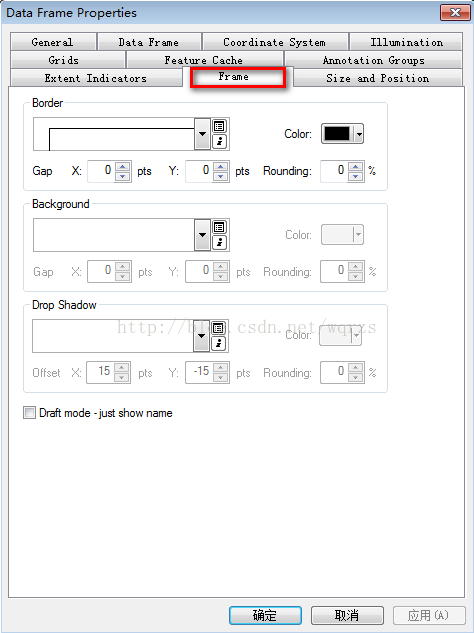Click the Border style preview box
This screenshot has height=633, width=474.
114,134
